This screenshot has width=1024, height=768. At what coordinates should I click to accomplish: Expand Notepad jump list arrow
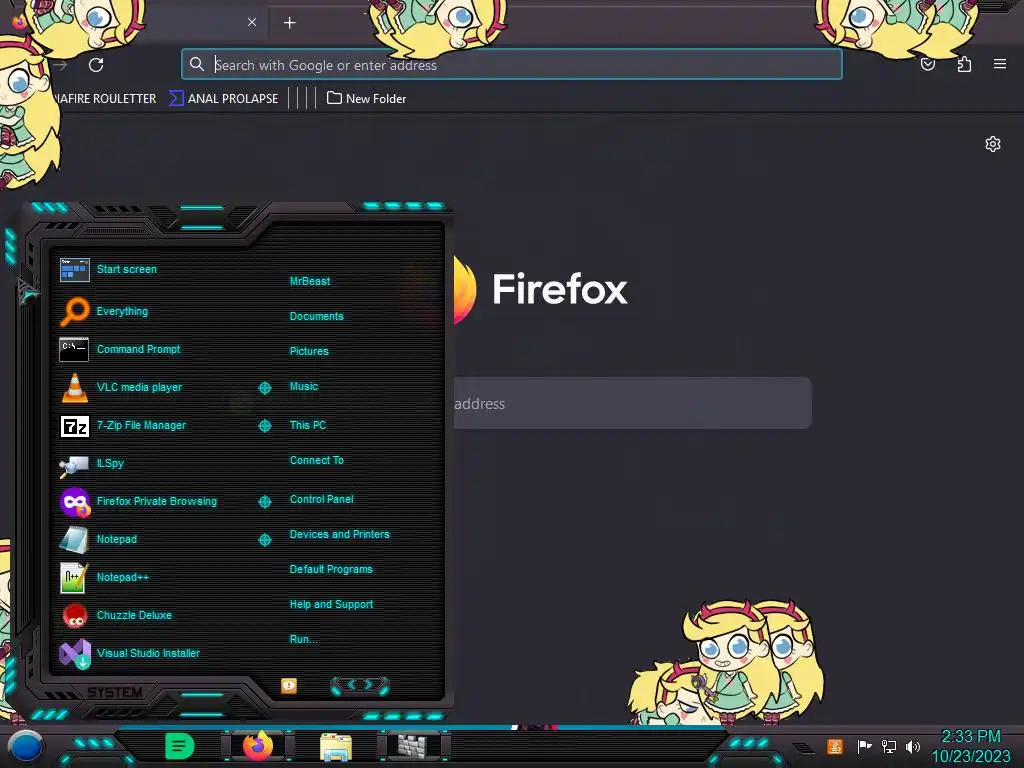264,539
